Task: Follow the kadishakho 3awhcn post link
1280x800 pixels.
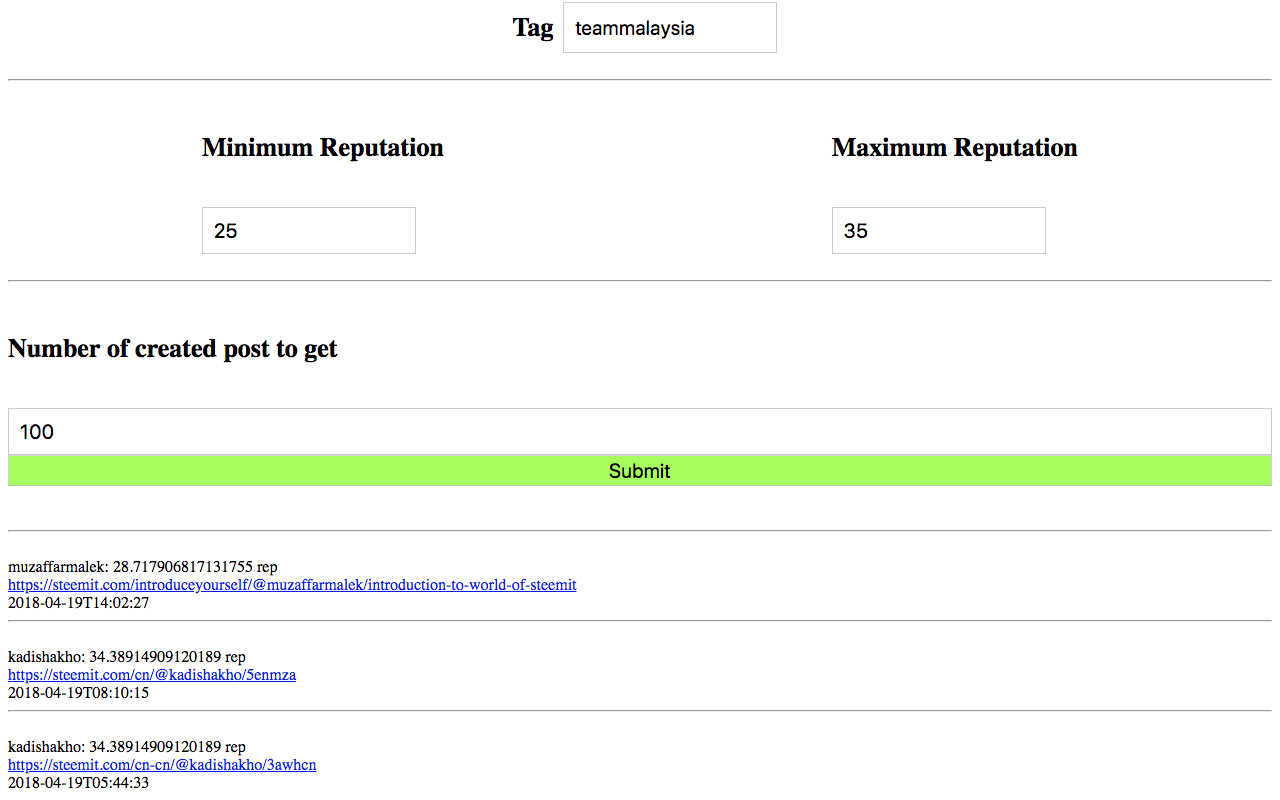Action: tap(162, 765)
